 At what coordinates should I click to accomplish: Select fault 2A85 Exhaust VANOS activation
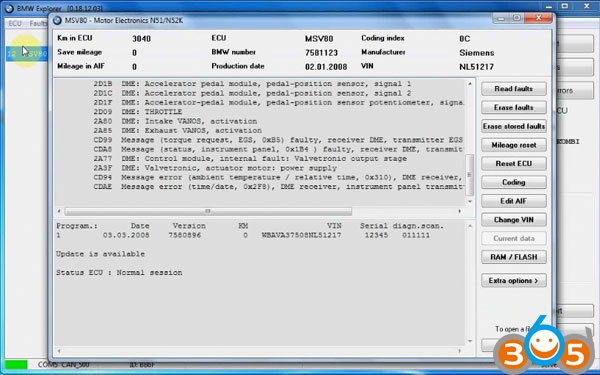(x=178, y=131)
